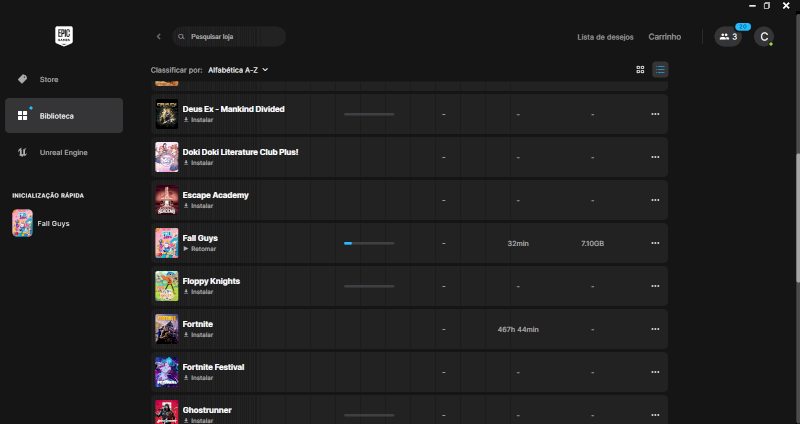Open the Store from the sidebar

[49, 79]
